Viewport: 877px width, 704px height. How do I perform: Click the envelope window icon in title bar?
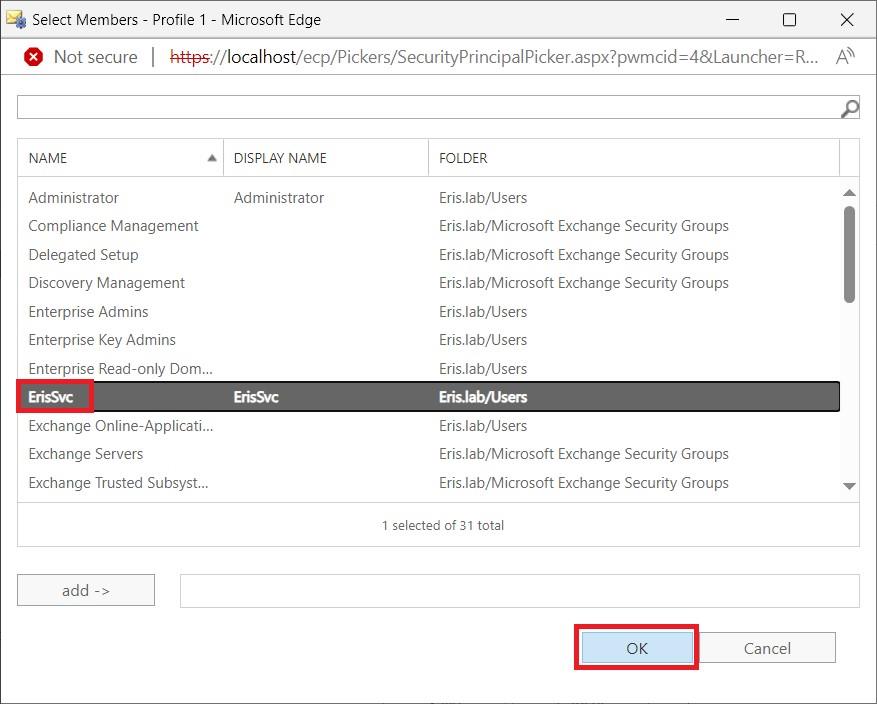pos(16,19)
